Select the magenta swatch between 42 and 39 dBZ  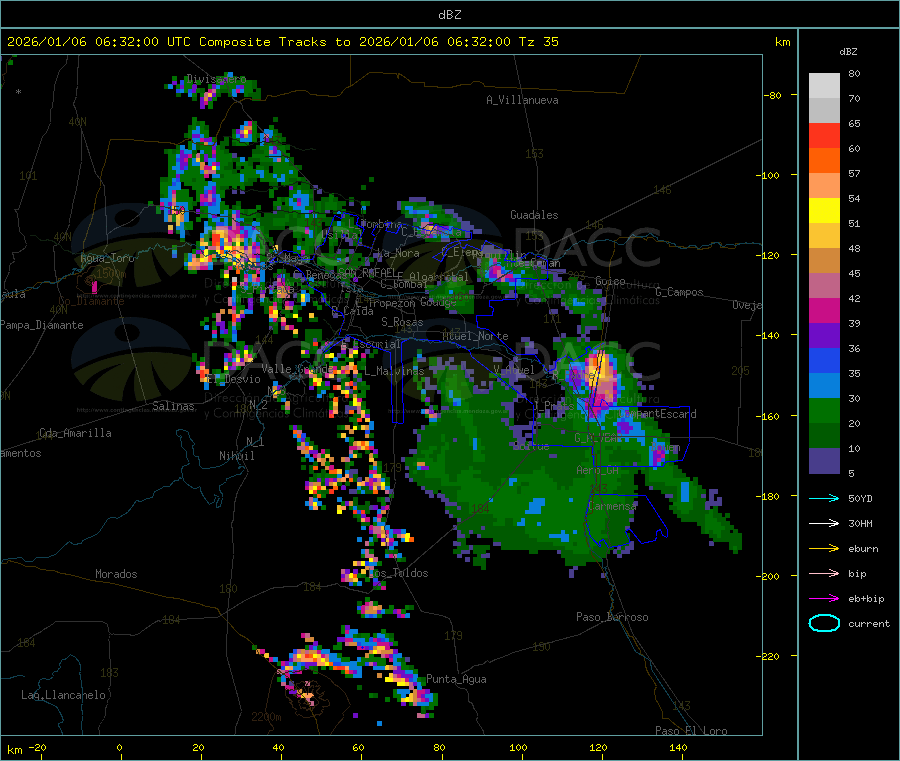tap(824, 310)
